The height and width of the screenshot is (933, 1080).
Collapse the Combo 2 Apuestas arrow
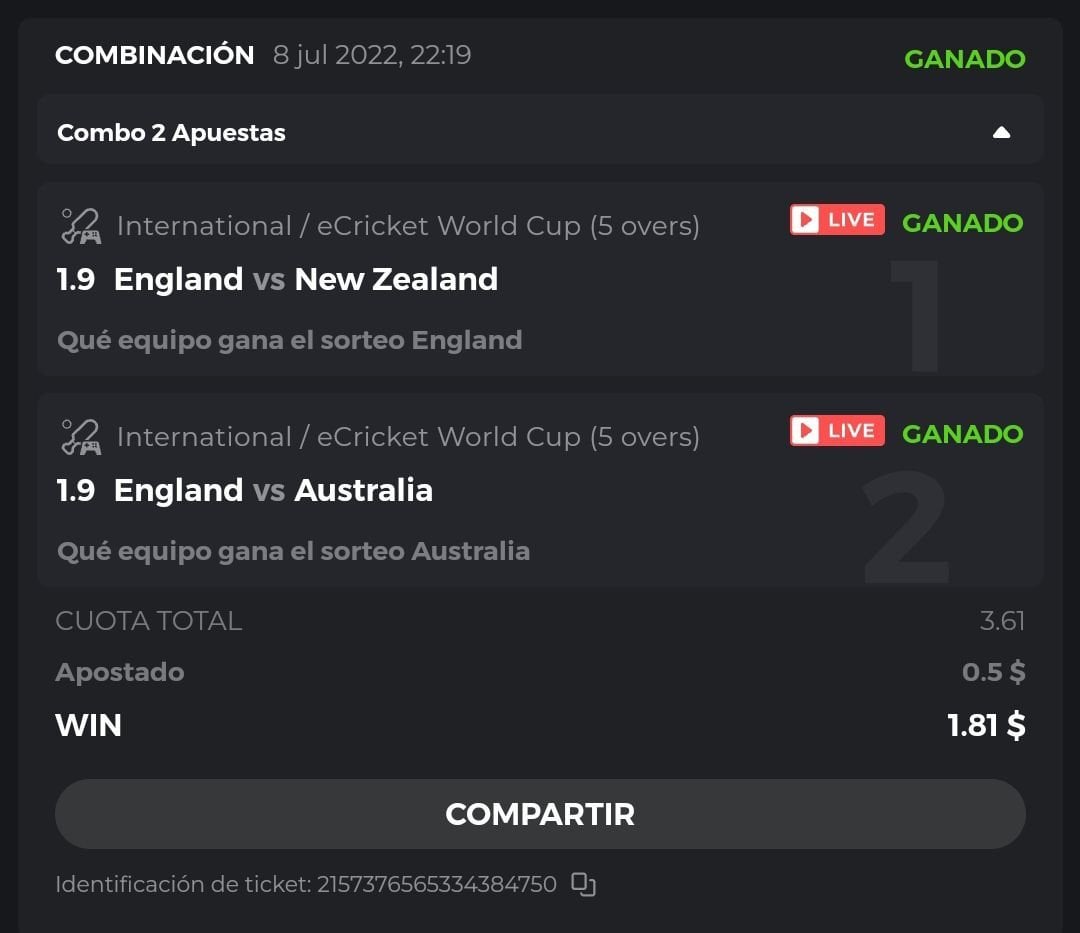pyautogui.click(x=1001, y=133)
